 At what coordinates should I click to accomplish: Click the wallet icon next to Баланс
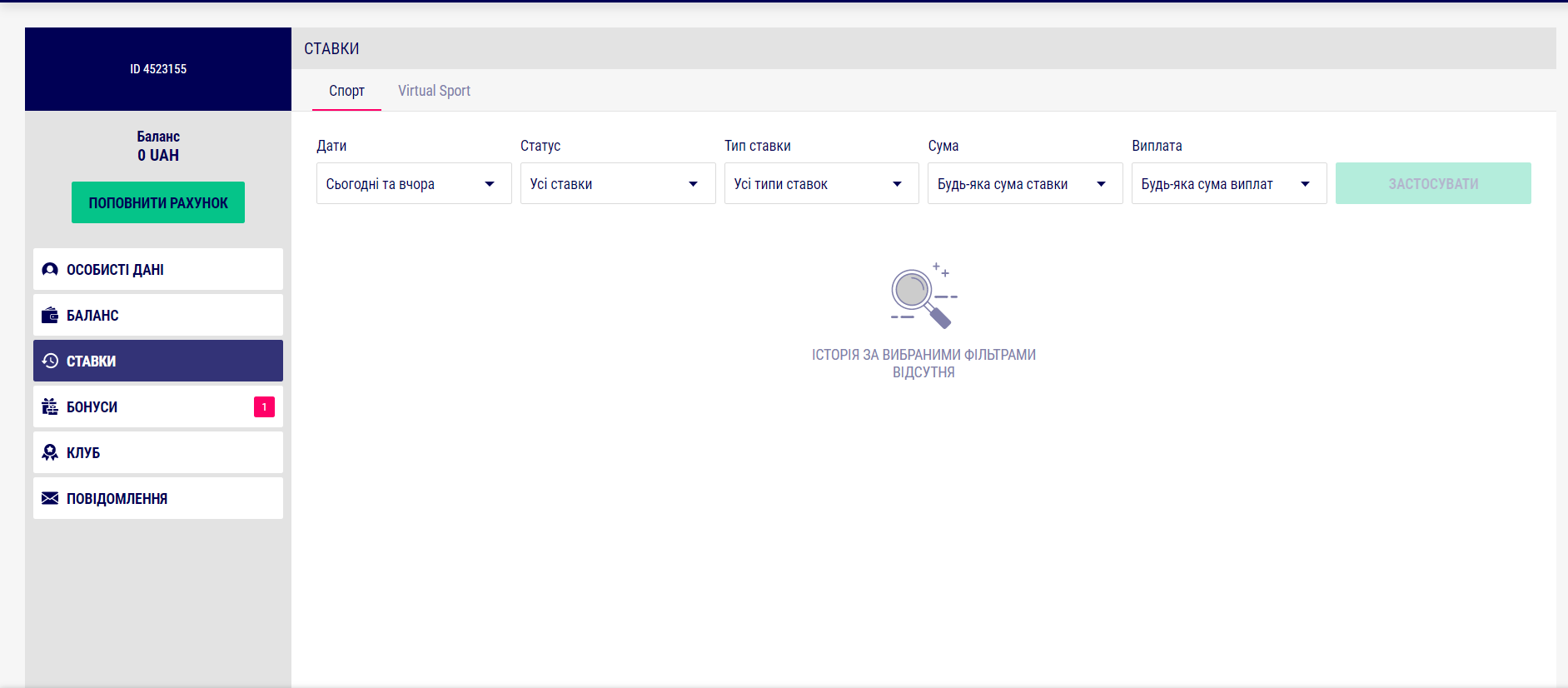50,316
